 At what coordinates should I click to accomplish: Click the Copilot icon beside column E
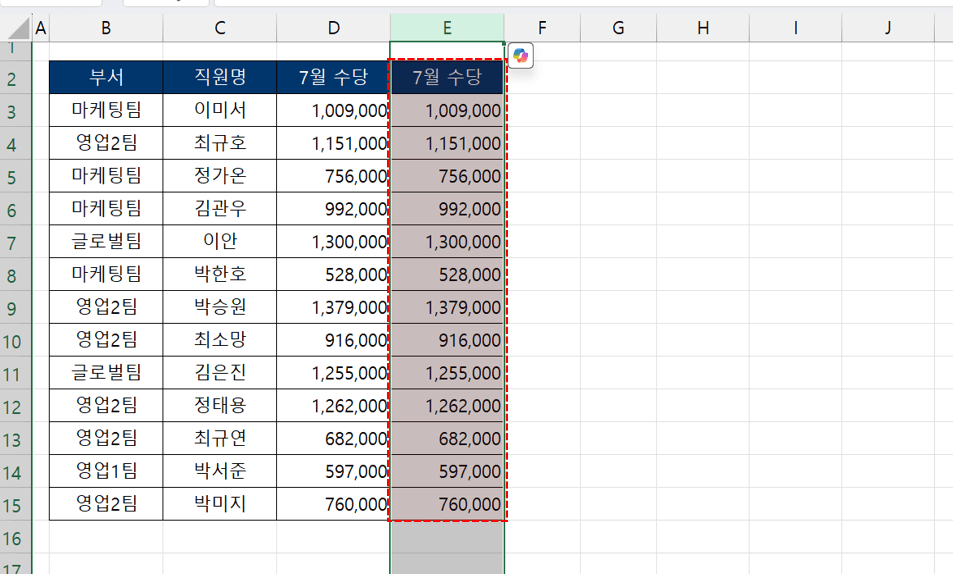[x=520, y=57]
